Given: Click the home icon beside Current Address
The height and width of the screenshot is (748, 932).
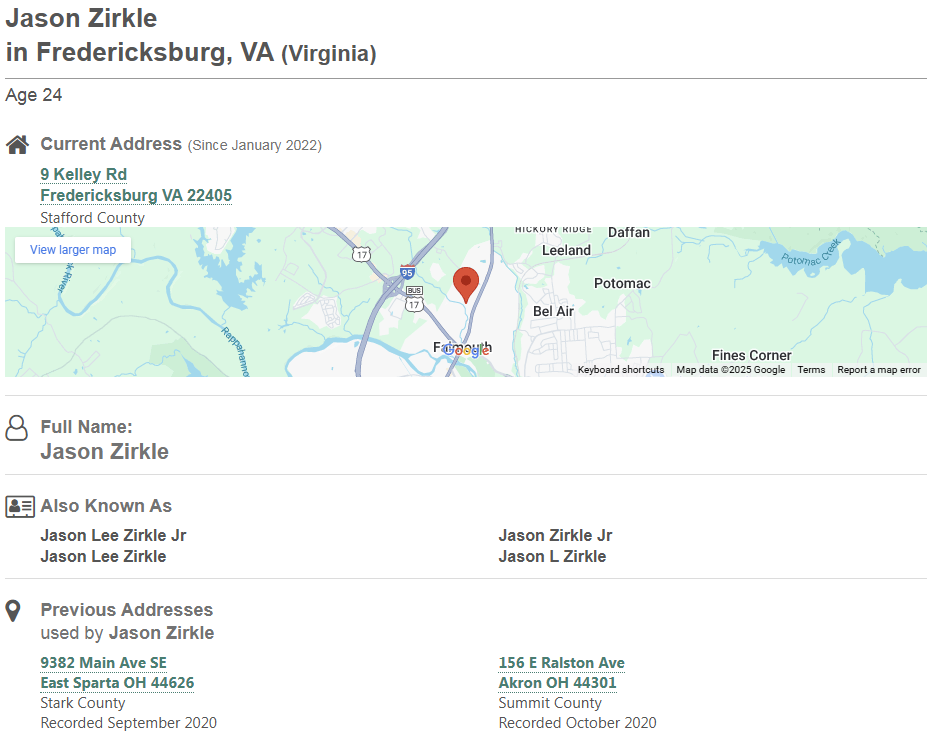Looking at the screenshot, I should coord(17,145).
